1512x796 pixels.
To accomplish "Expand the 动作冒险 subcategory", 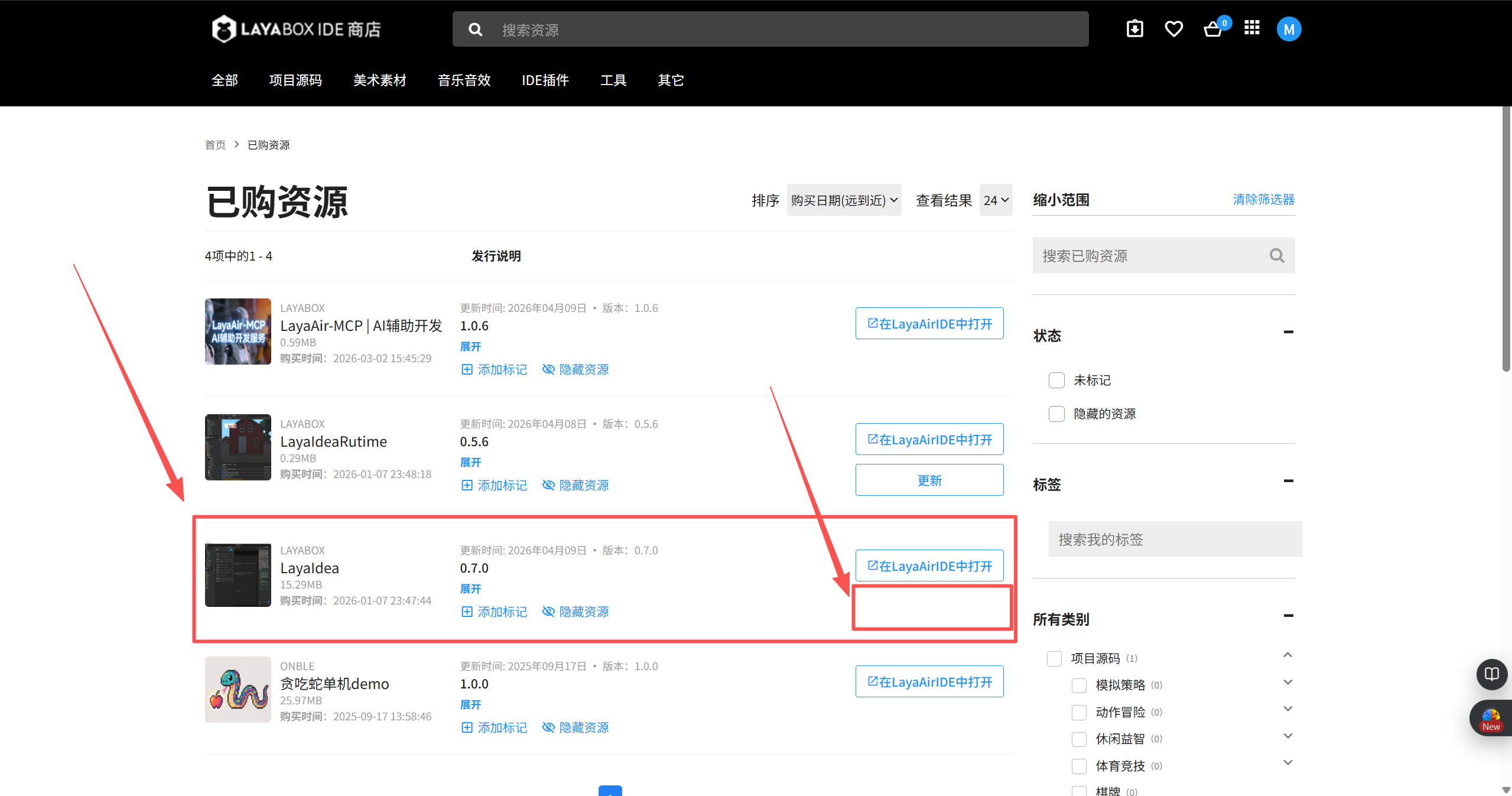I will [x=1288, y=709].
